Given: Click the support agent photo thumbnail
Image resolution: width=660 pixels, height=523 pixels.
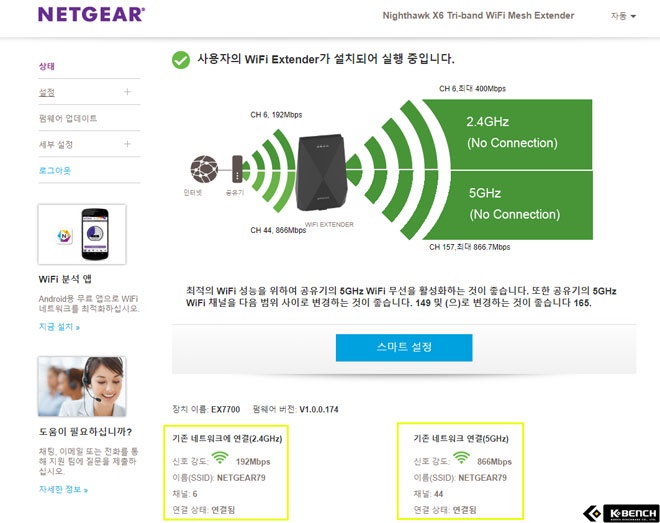Looking at the screenshot, I should point(82,386).
